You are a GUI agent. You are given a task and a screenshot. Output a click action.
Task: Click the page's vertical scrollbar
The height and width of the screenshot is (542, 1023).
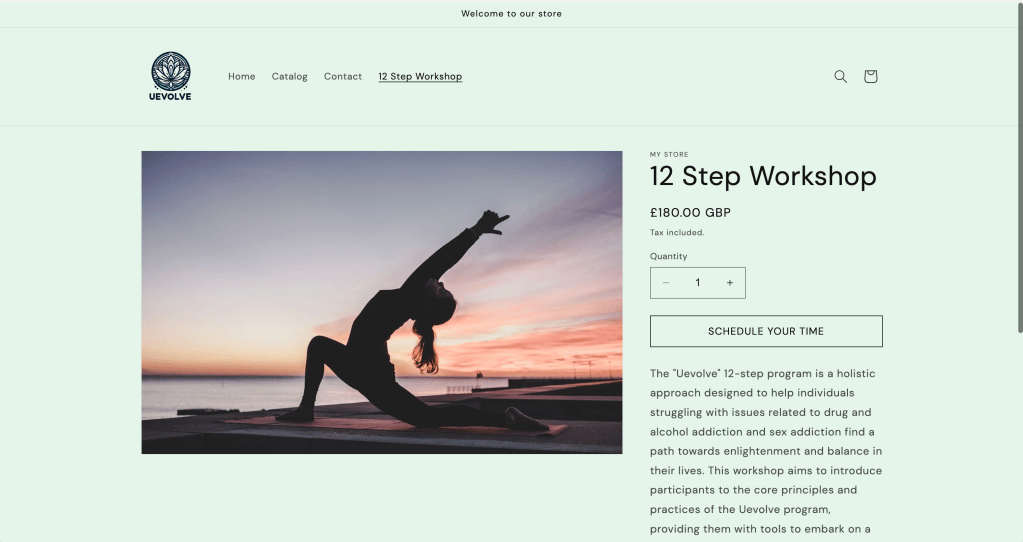pyautogui.click(x=1018, y=167)
